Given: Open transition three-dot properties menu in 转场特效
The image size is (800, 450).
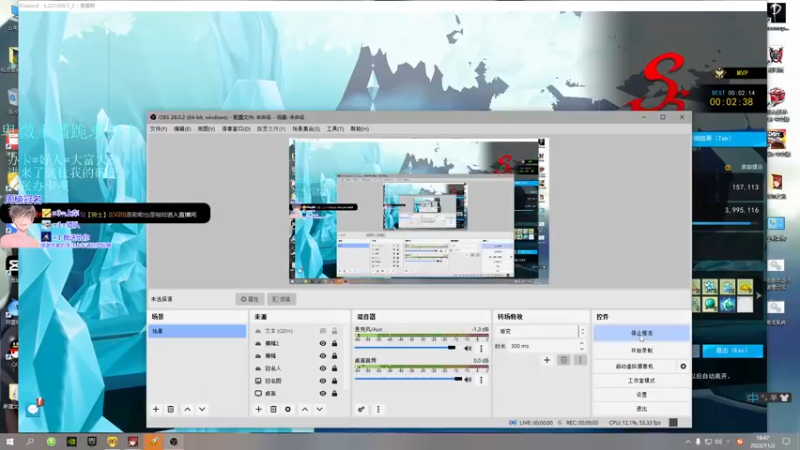Looking at the screenshot, I should click(580, 360).
